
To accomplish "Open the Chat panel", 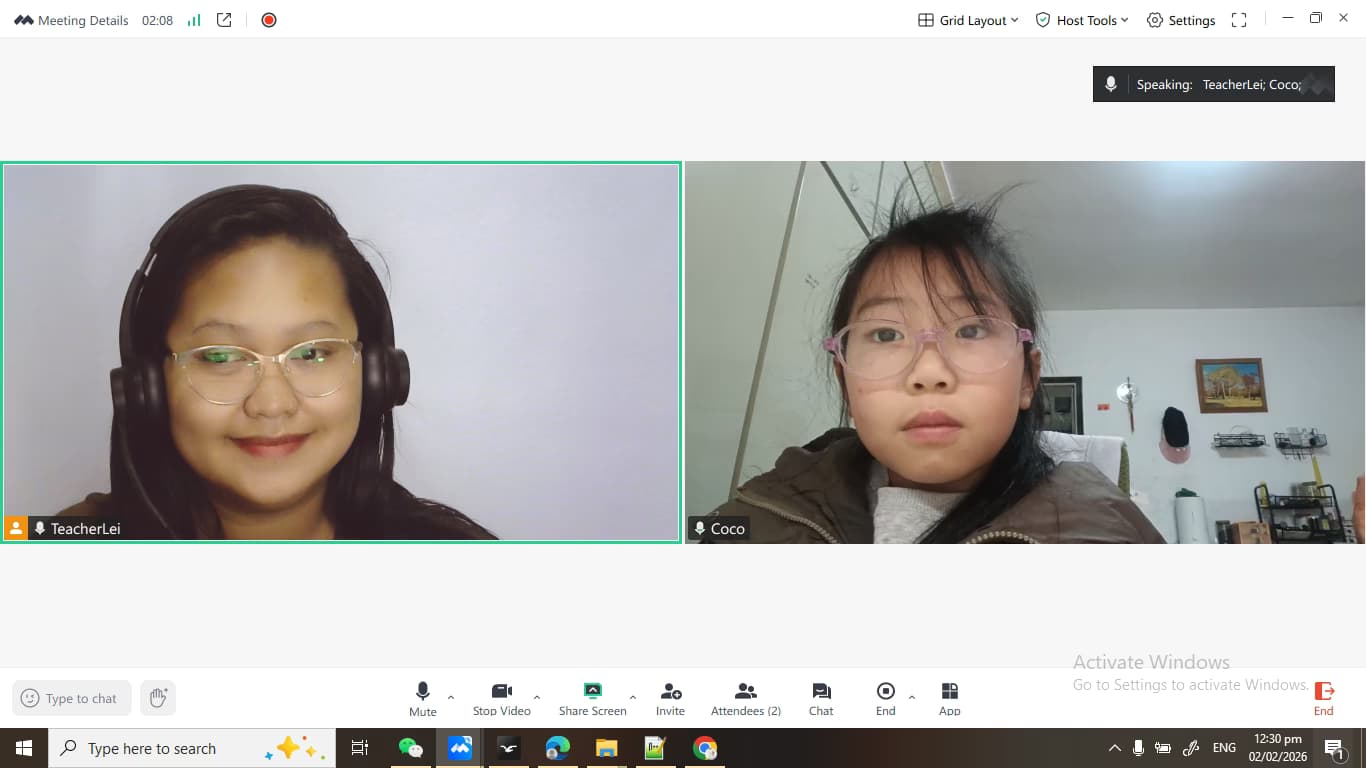I will tap(821, 698).
